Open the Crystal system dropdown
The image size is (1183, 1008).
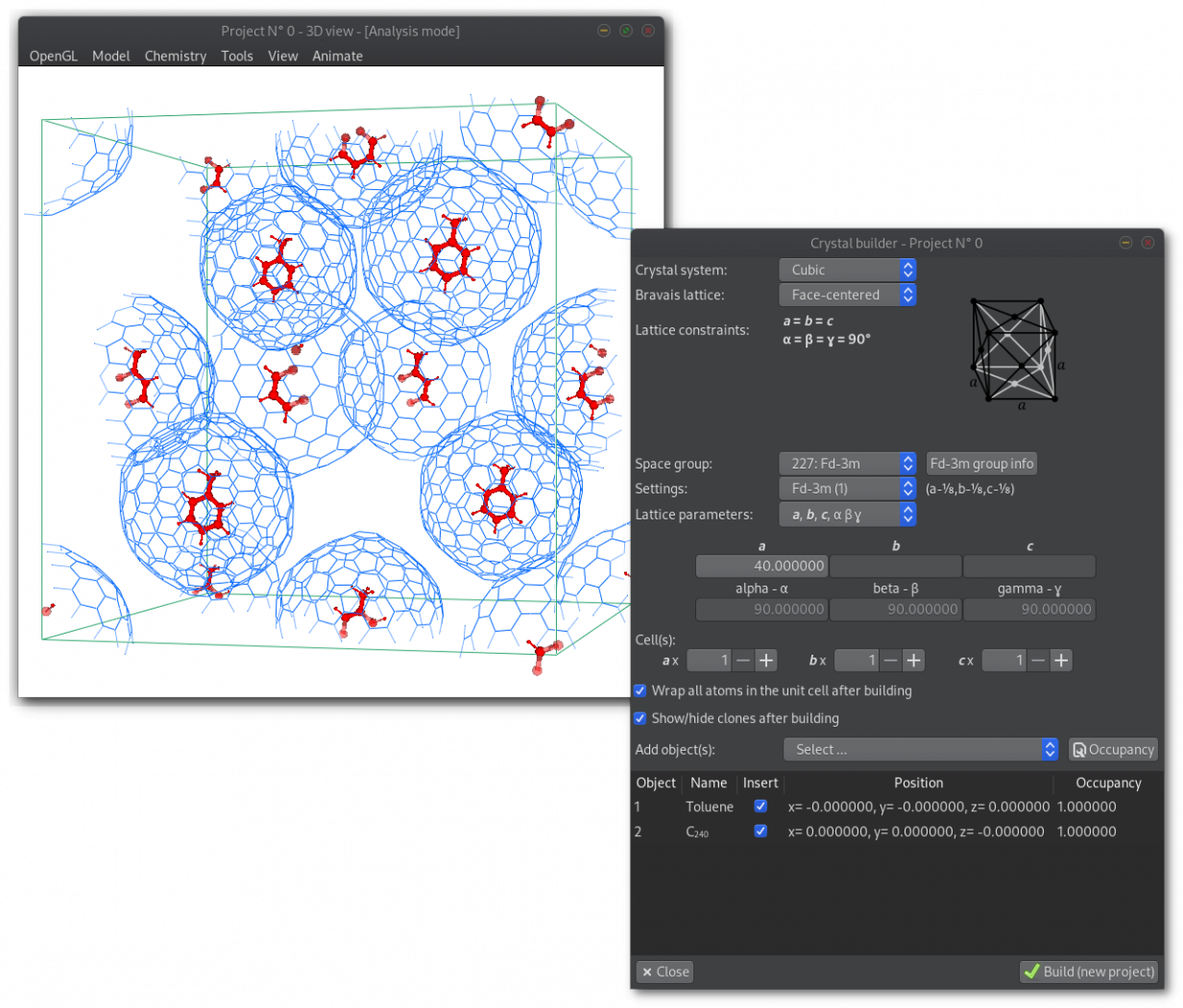[x=847, y=271]
